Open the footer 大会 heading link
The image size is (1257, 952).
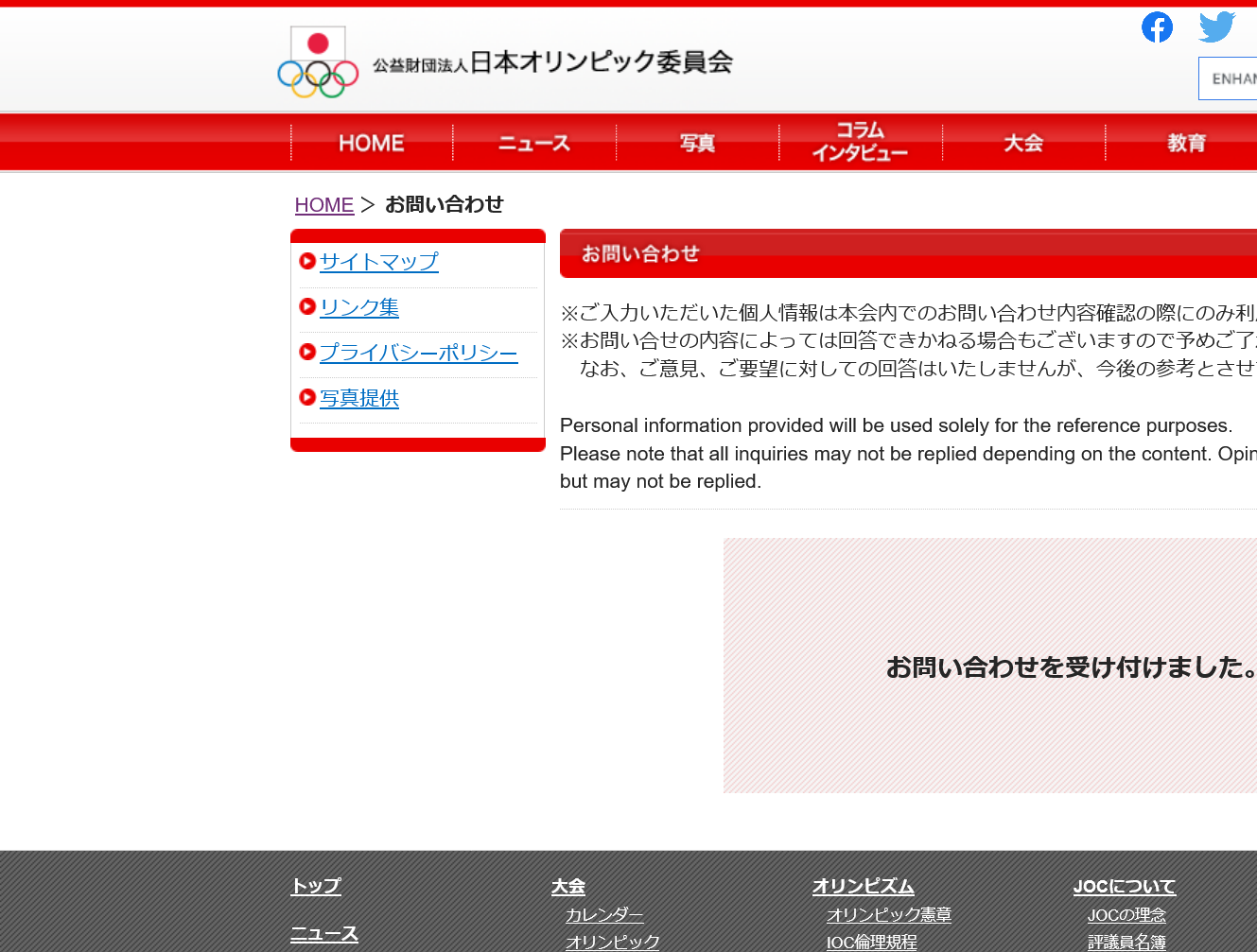568,886
